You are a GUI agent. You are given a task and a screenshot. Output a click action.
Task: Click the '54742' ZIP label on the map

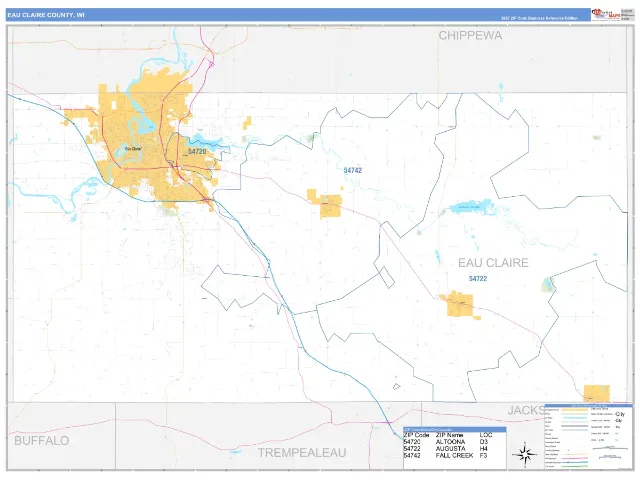coord(353,170)
